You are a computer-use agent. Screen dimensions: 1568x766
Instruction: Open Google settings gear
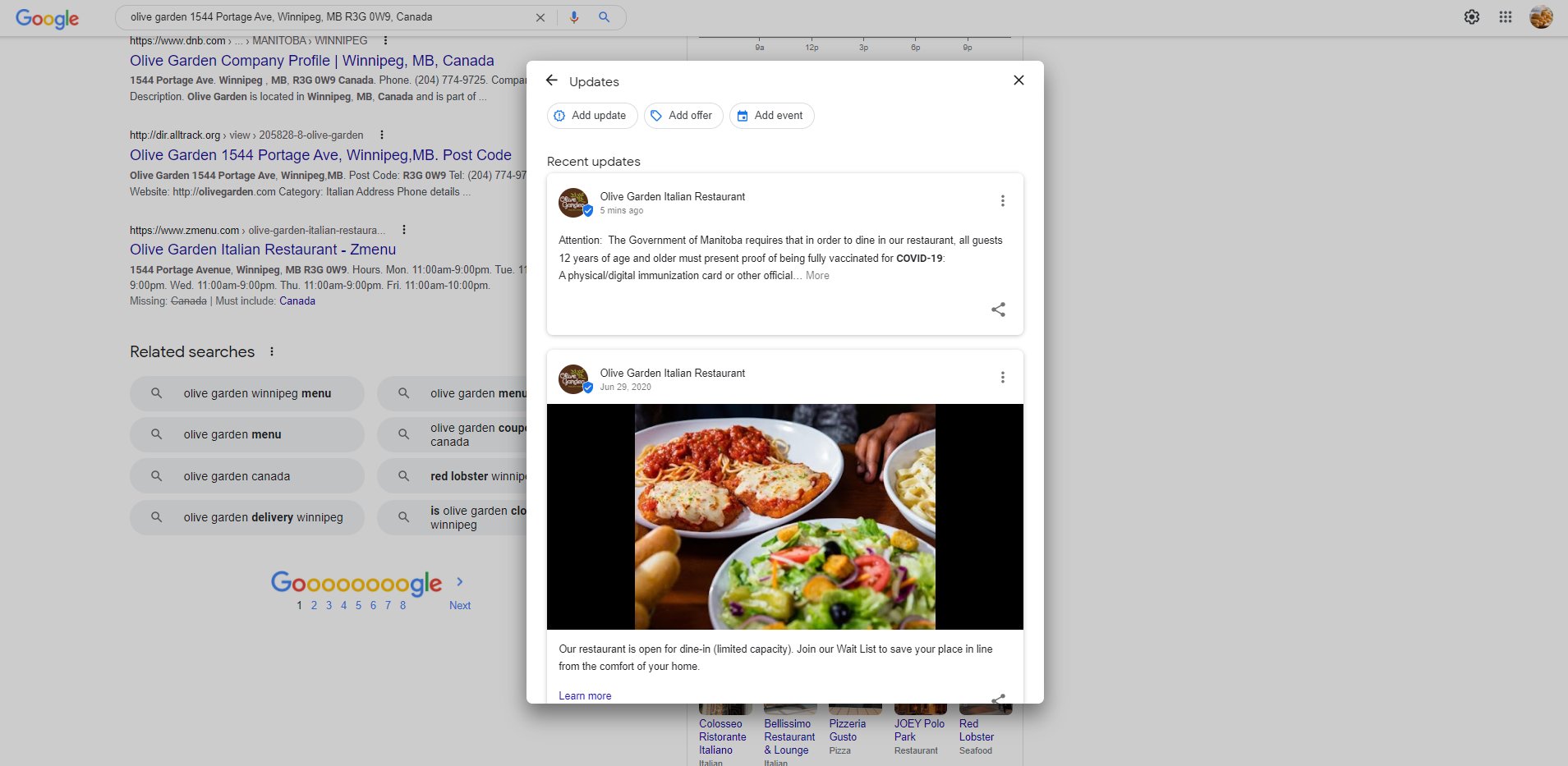pyautogui.click(x=1472, y=17)
